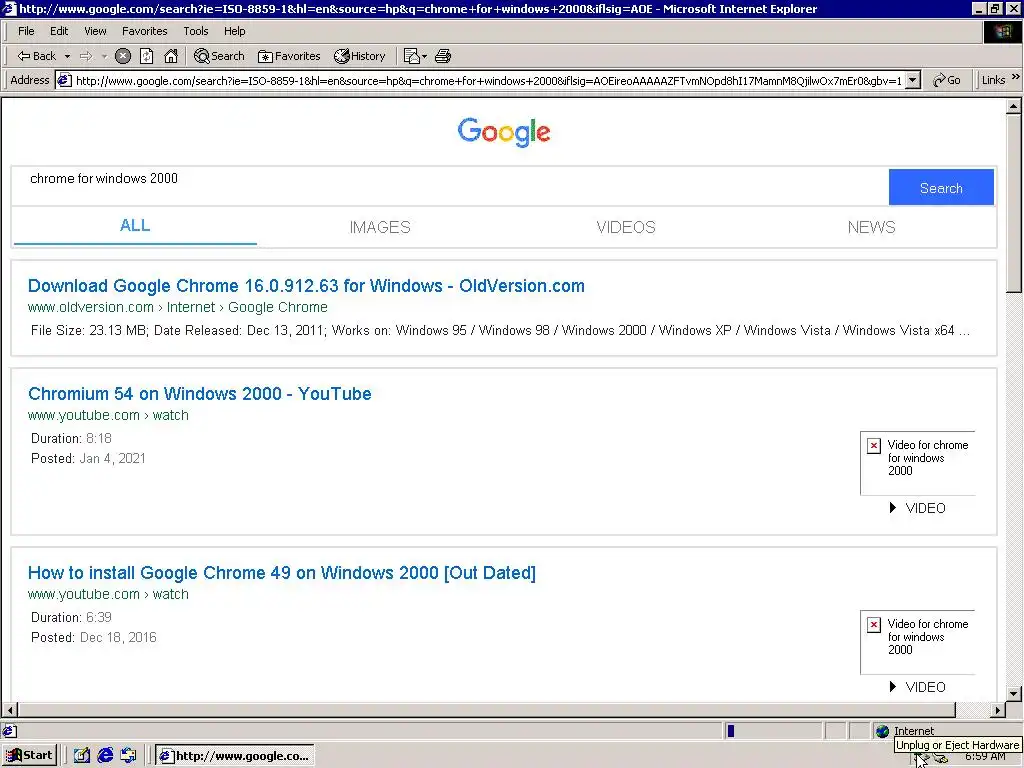
Task: Open the Edit menu
Action: pos(59,31)
